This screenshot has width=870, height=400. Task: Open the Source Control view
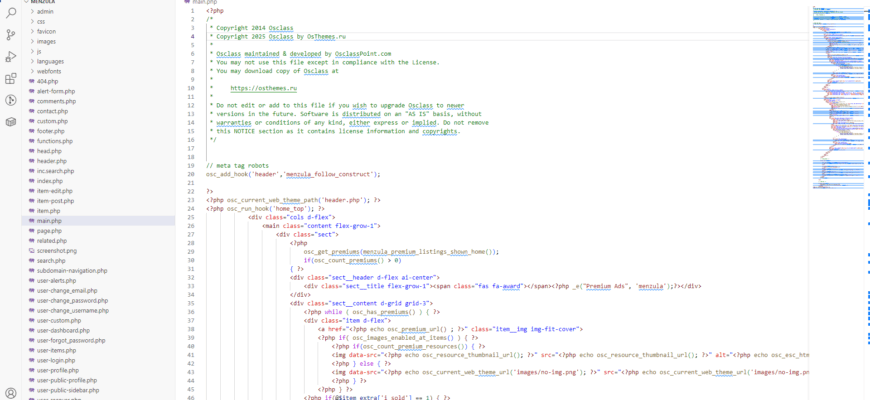tap(11, 35)
